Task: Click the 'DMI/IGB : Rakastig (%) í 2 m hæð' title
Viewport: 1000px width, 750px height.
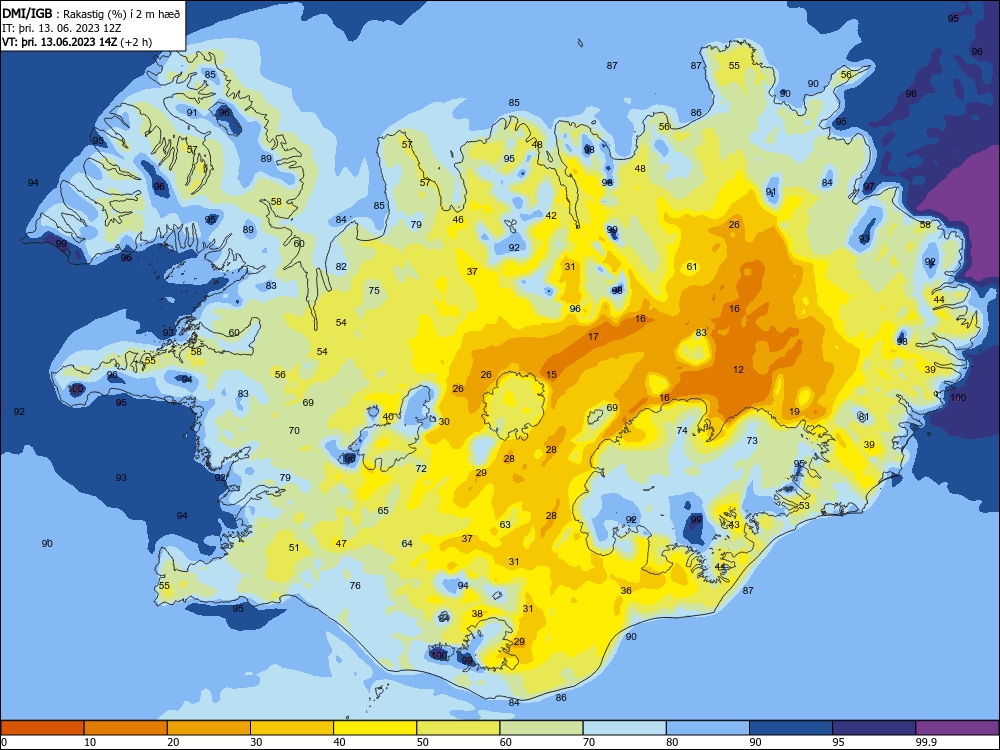Action: (x=91, y=14)
